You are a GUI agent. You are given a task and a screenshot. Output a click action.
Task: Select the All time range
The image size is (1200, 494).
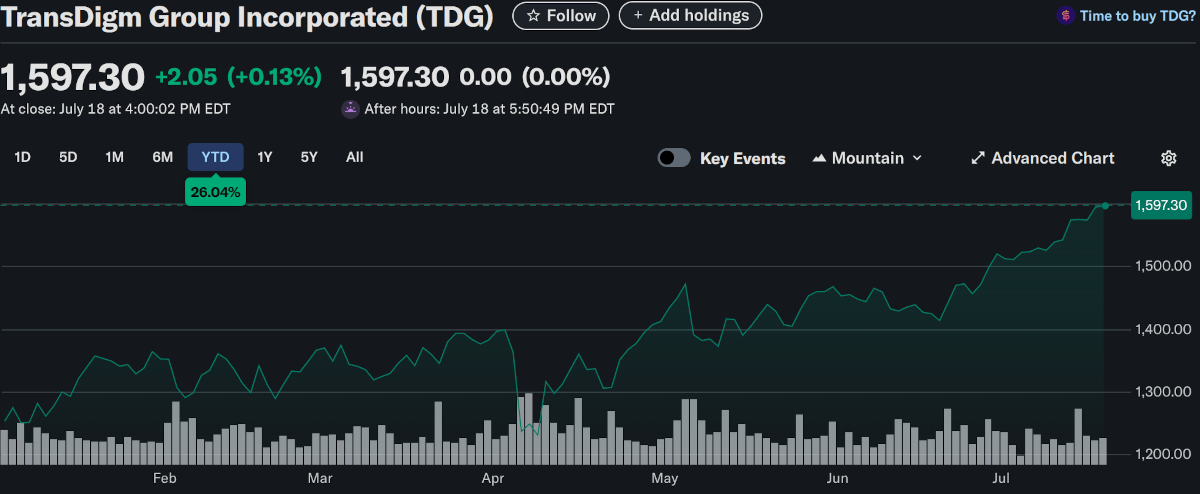[x=354, y=157]
